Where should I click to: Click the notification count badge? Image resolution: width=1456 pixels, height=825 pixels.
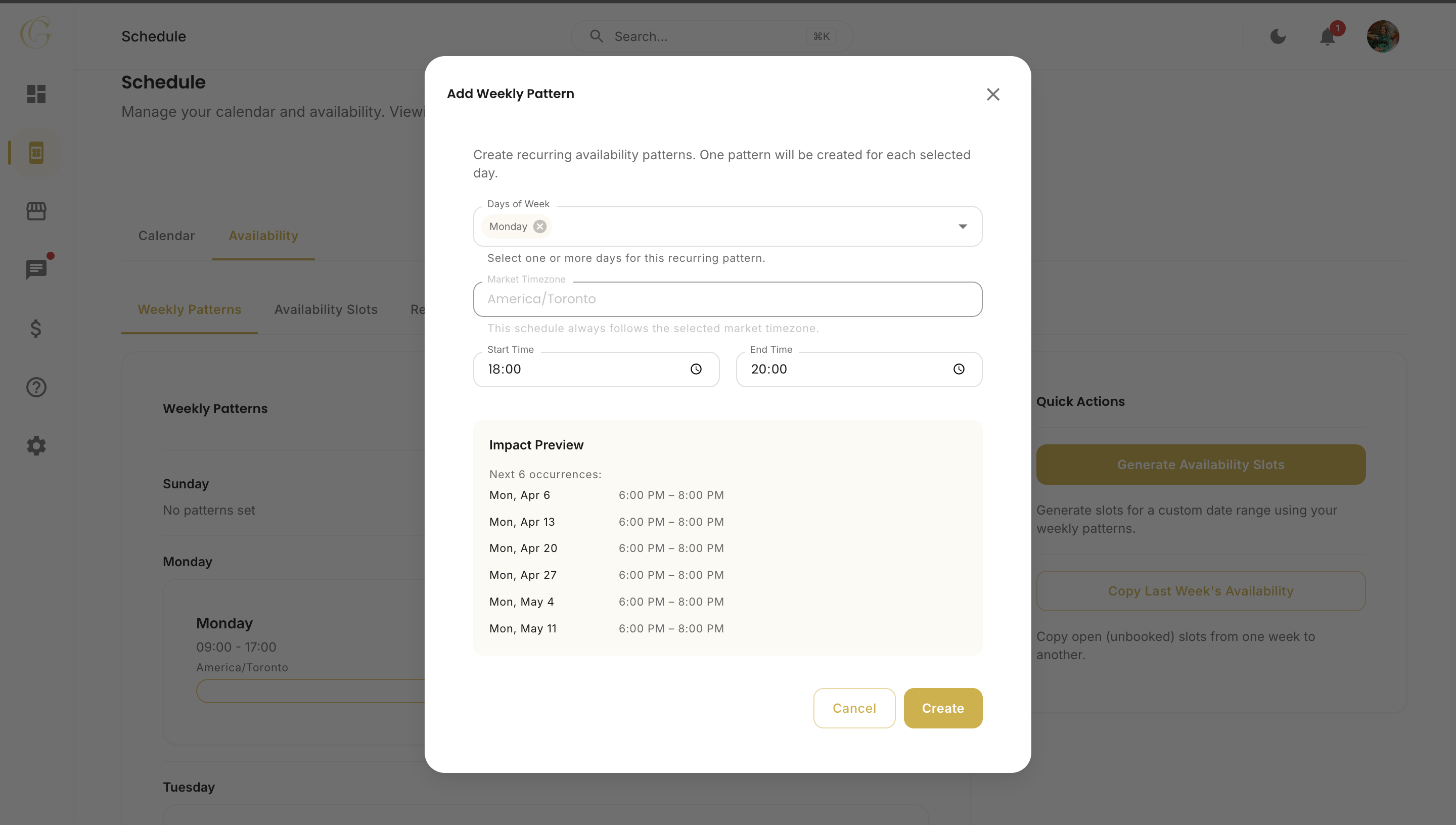tap(1338, 28)
